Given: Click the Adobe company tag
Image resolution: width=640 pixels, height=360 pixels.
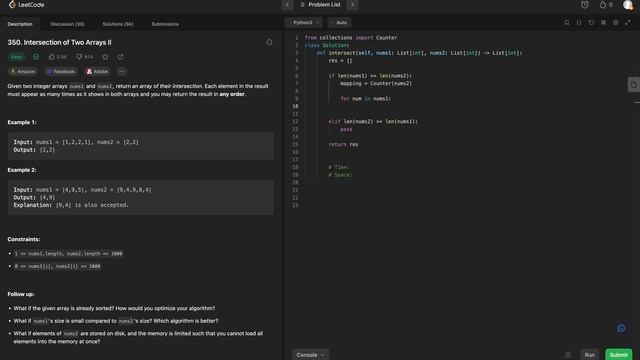Looking at the screenshot, I should coord(97,71).
